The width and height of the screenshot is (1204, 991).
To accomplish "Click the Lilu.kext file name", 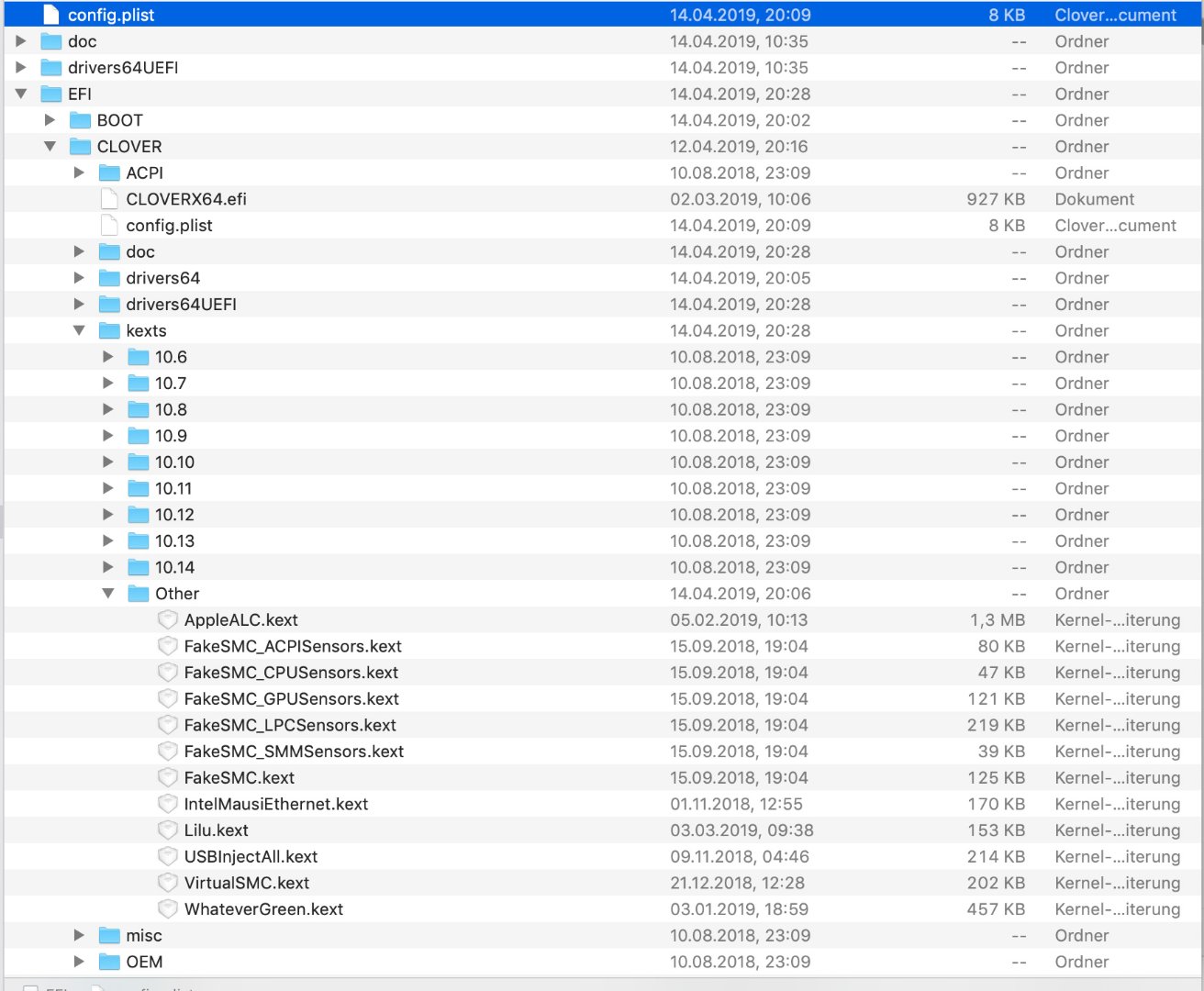I will tap(217, 830).
